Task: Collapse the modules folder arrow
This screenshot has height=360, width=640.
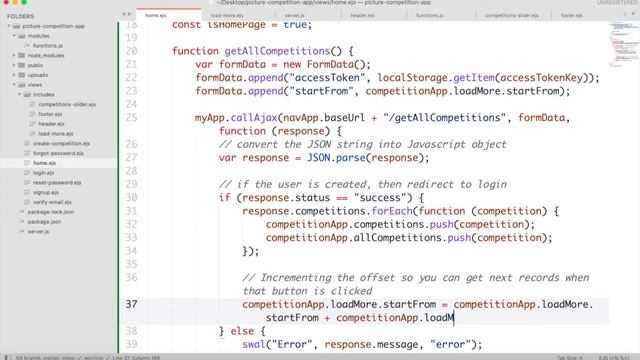Action: point(14,36)
